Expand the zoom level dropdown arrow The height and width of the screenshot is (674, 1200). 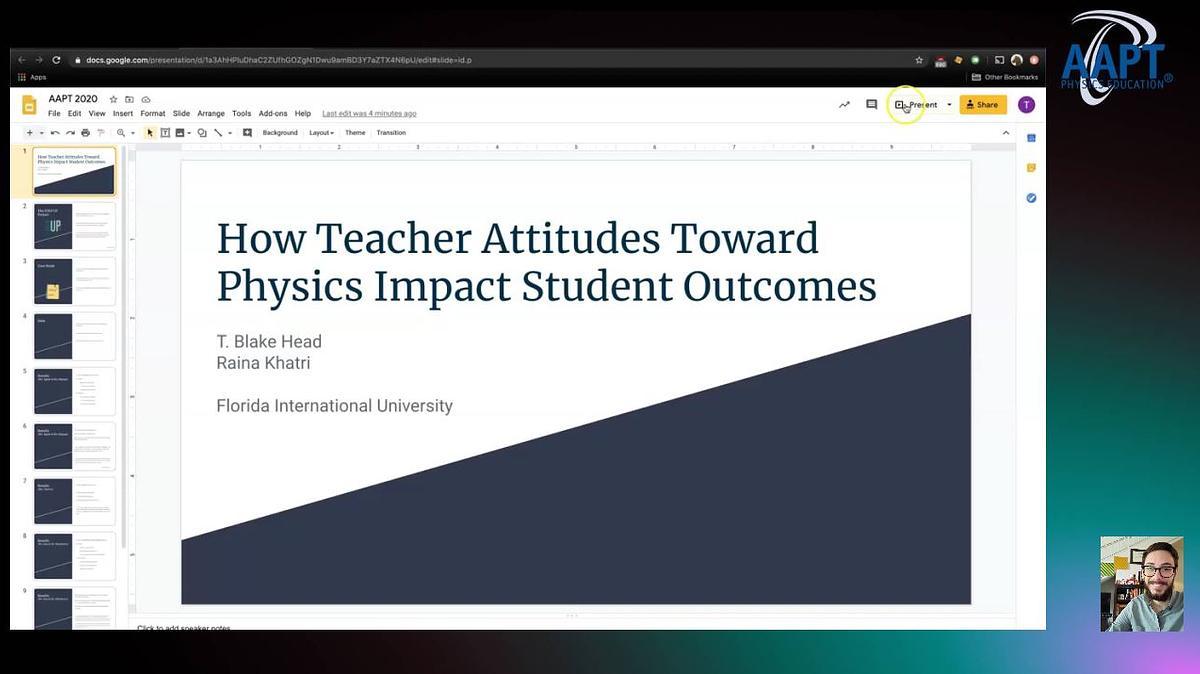(133, 133)
